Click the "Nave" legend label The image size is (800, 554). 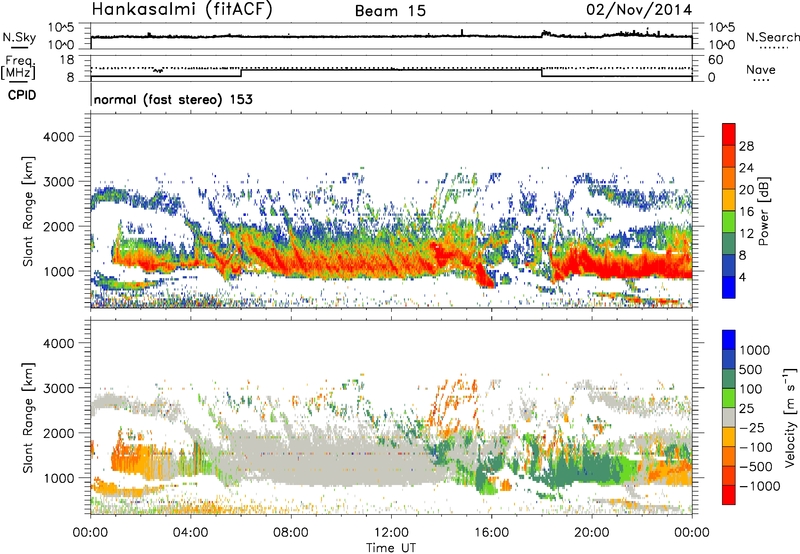tap(761, 70)
